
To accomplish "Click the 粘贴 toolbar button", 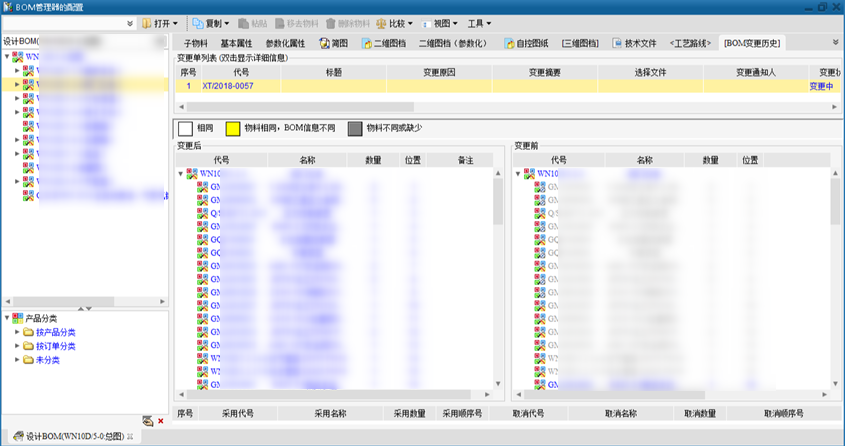I will [253, 23].
